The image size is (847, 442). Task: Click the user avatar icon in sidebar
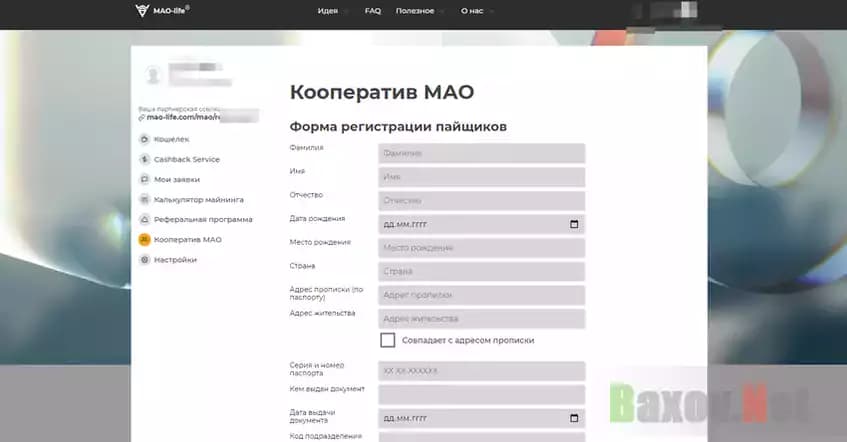click(153, 75)
